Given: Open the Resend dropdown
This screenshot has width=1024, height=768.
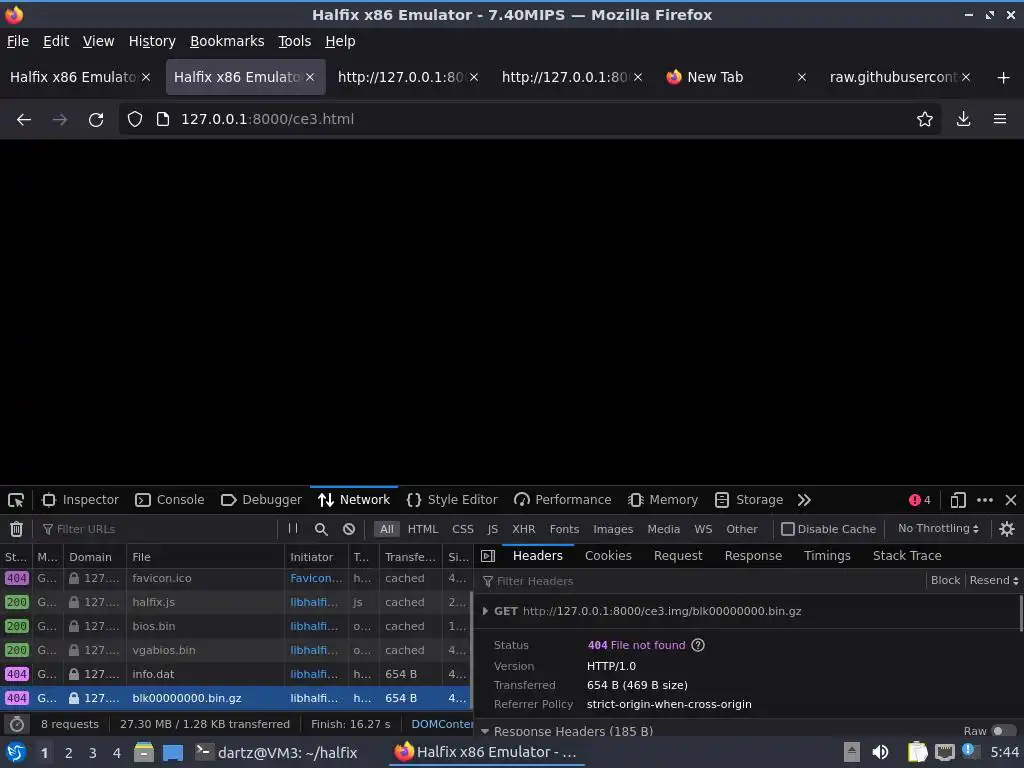Looking at the screenshot, I should pos(993,580).
